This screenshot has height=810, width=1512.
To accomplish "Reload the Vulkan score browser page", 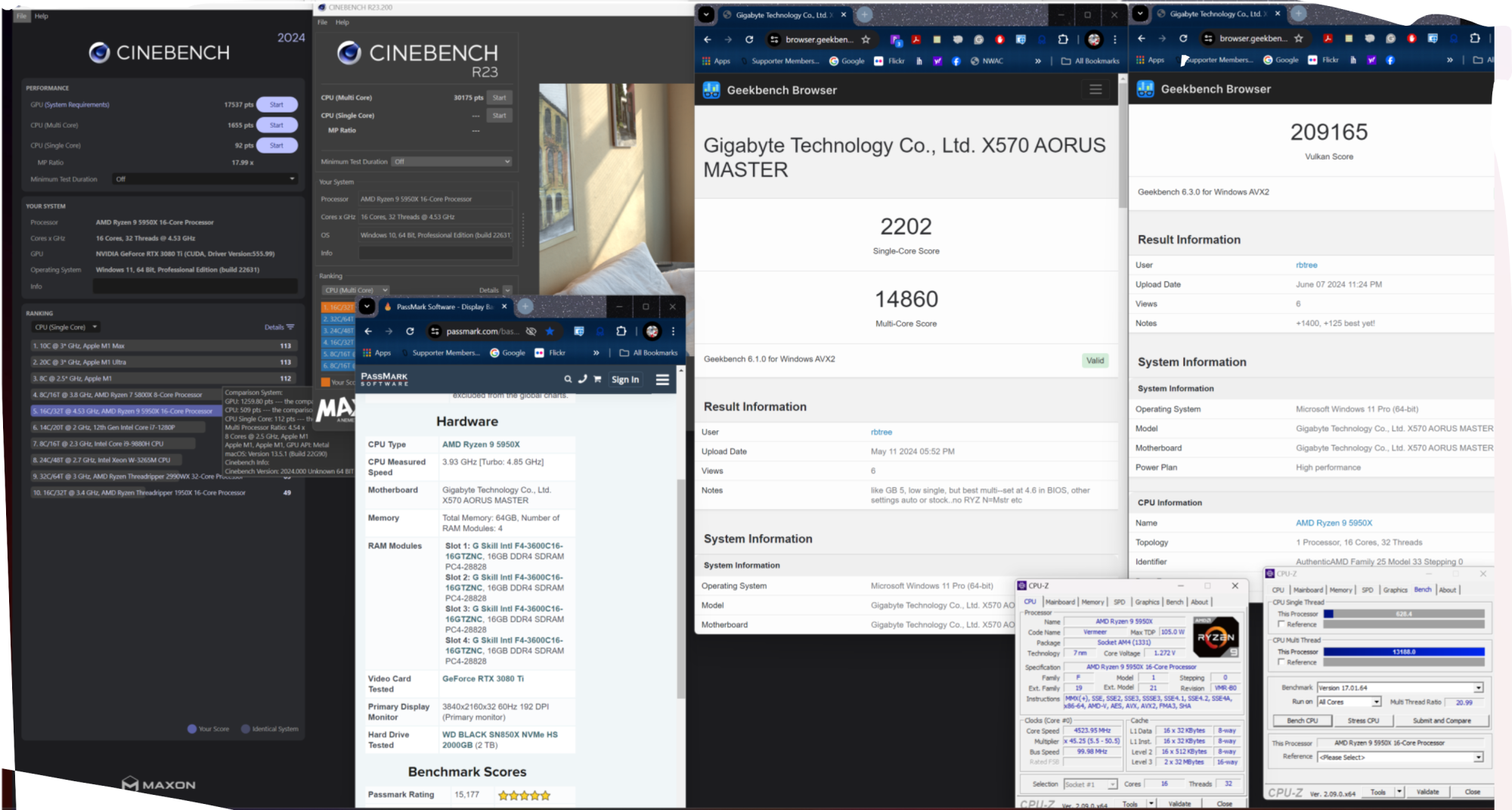I will coord(1183,39).
